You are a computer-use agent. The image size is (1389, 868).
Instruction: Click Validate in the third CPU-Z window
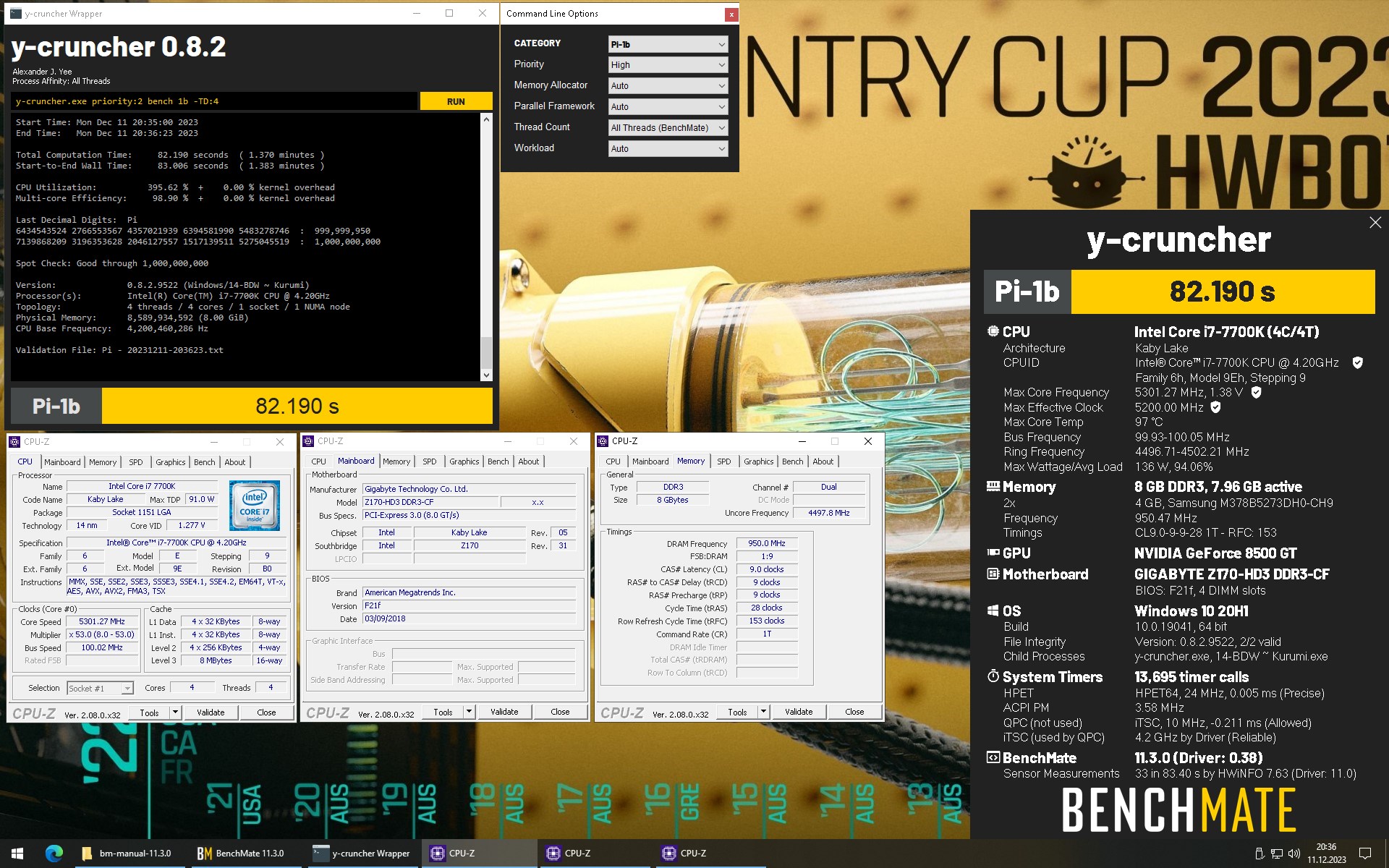tap(799, 712)
